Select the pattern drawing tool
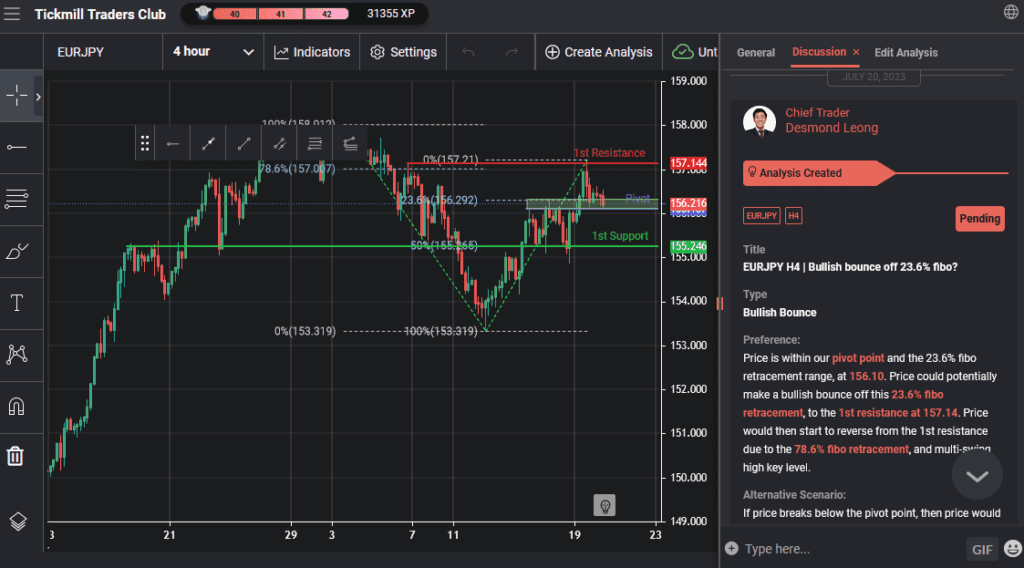This screenshot has width=1024, height=568. (x=16, y=354)
